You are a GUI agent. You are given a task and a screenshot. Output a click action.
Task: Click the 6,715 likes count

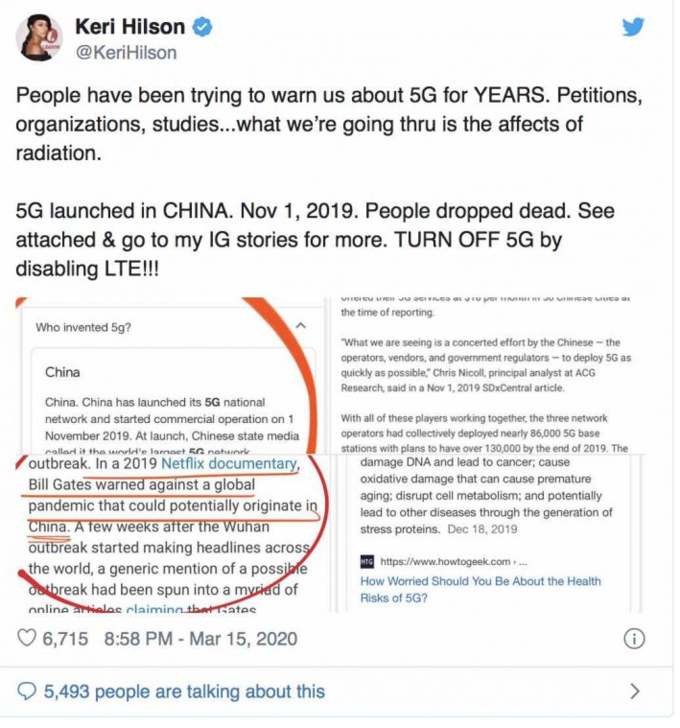point(68,639)
